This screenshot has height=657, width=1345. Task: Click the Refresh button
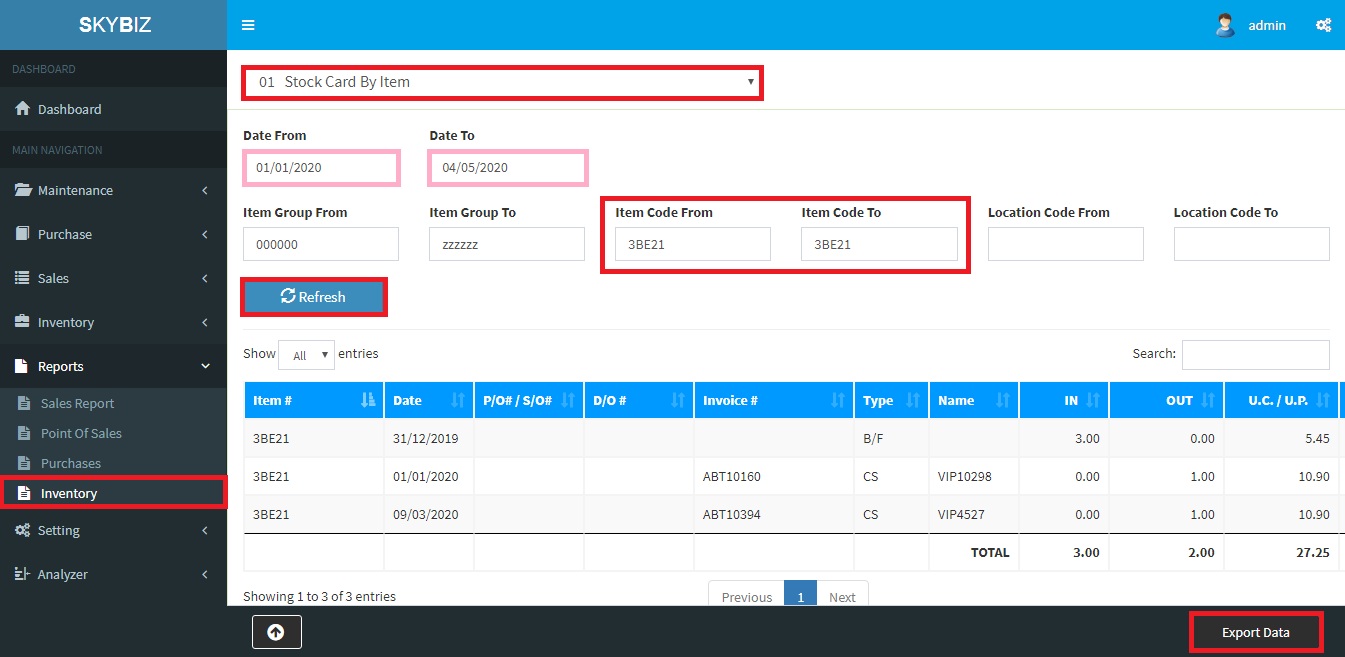[314, 297]
